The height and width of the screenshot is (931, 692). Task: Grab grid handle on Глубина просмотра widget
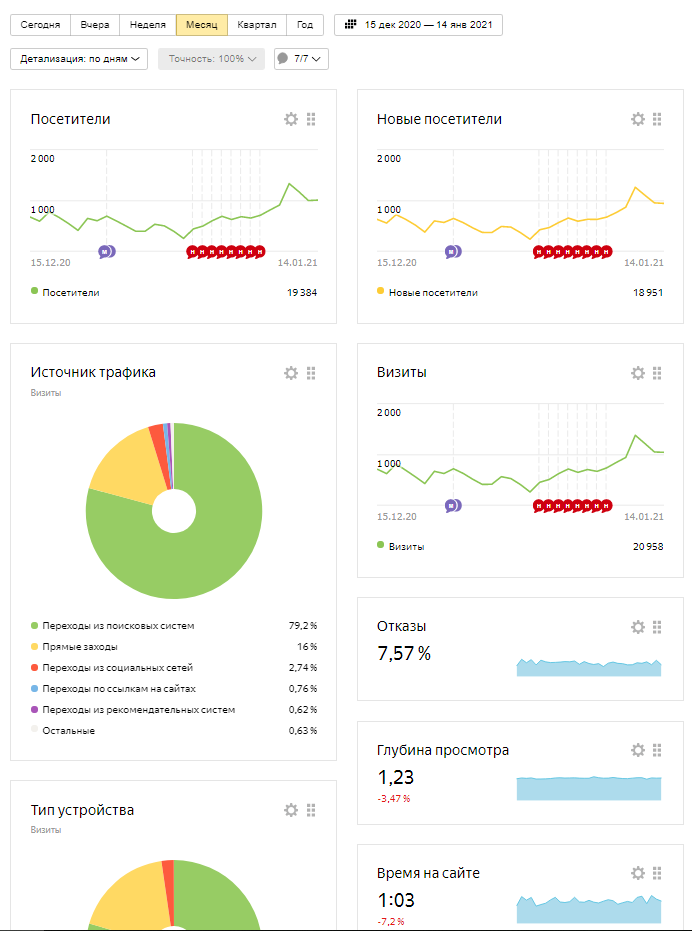tap(657, 750)
